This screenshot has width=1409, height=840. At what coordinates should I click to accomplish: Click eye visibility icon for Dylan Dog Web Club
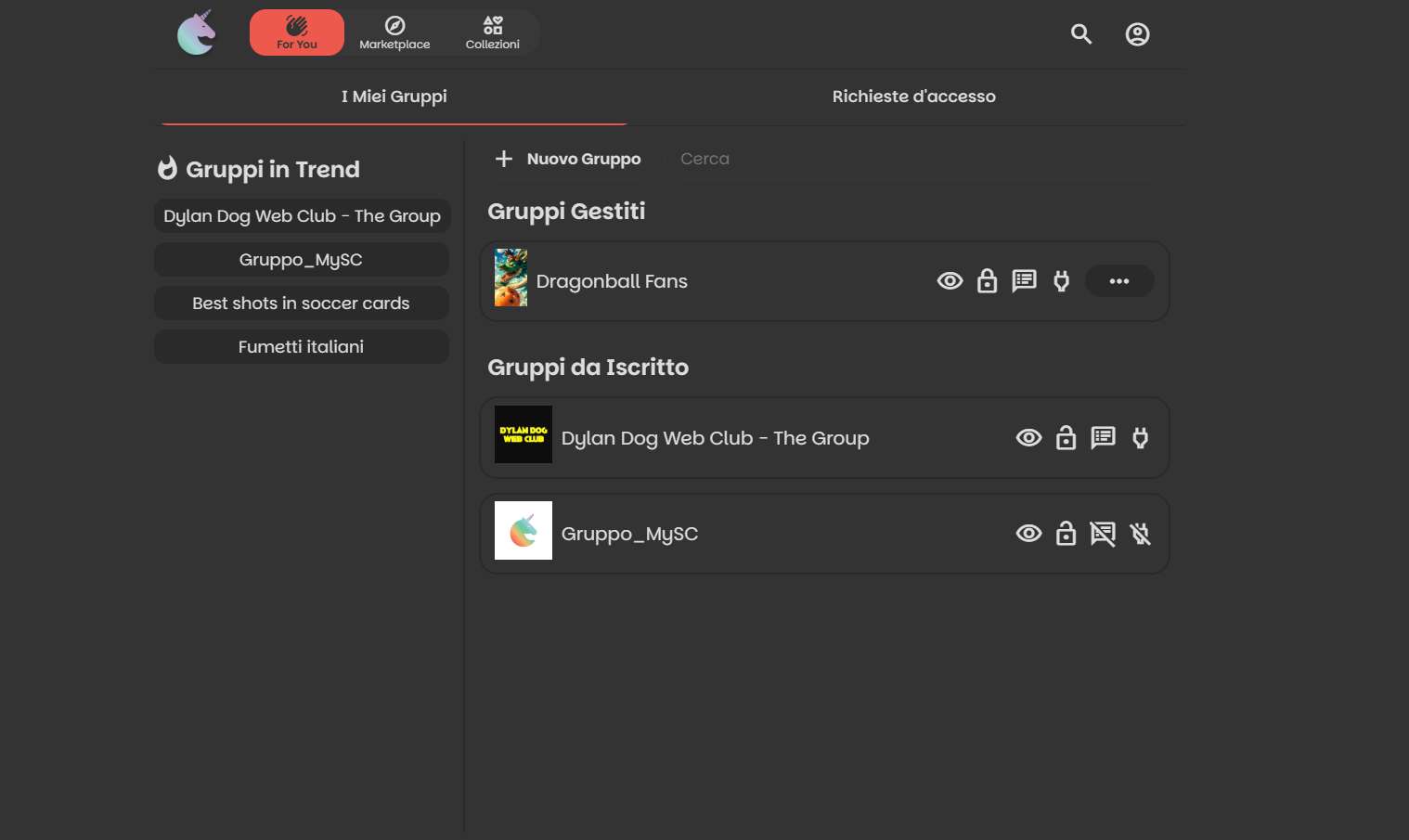[x=1028, y=438]
